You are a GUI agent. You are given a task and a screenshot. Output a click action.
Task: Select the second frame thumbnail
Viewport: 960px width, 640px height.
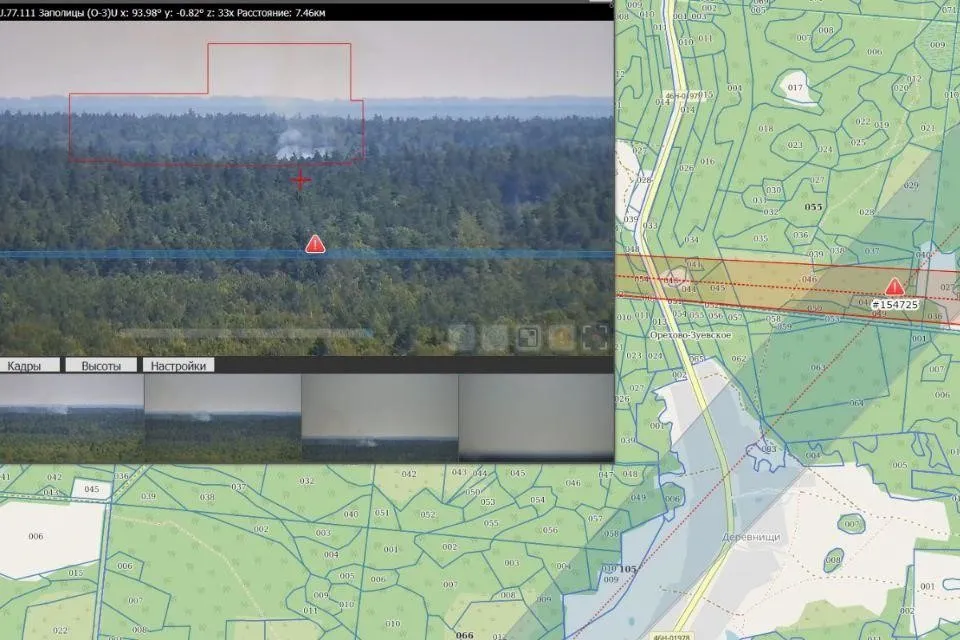coord(223,418)
